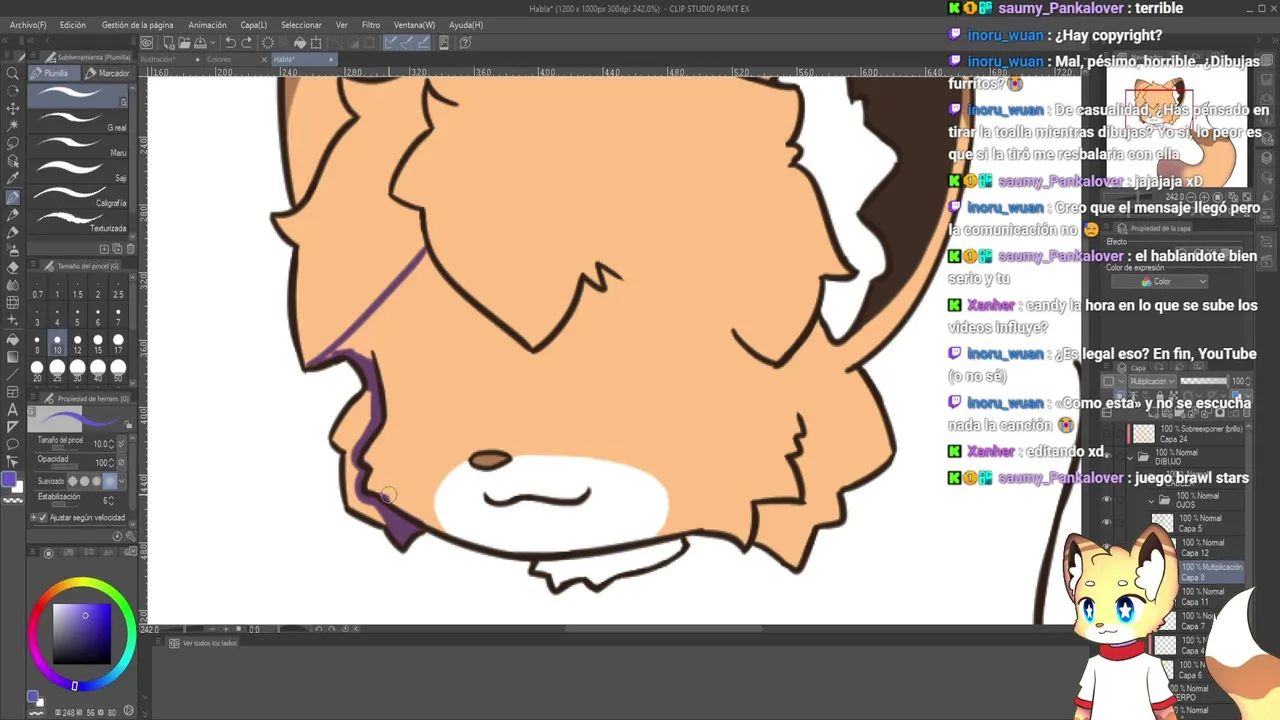The image size is (1280, 720).
Task: Click the Undo arrow in the command bar
Action: pos(230,43)
